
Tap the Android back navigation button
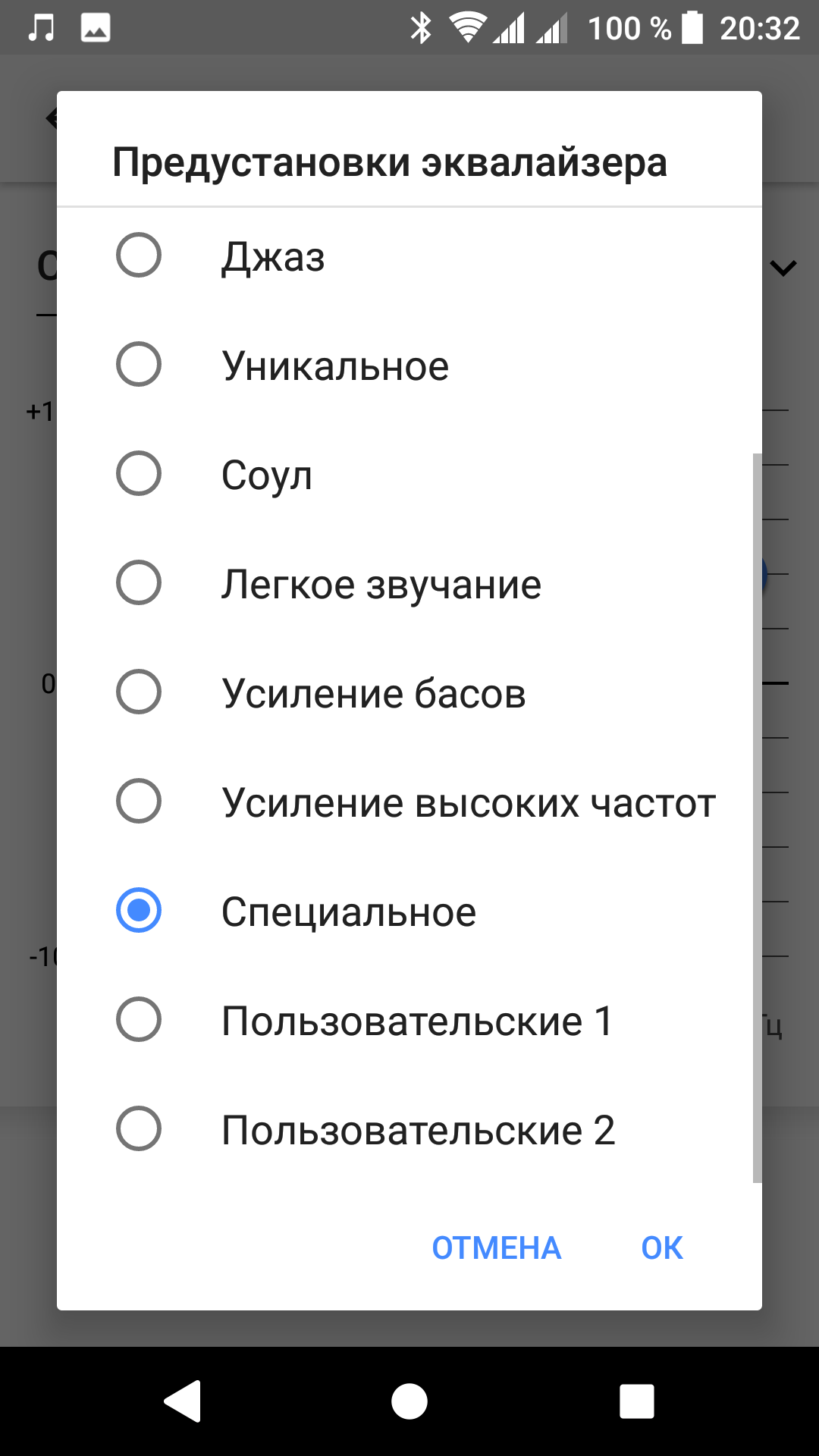pyautogui.click(x=183, y=1401)
